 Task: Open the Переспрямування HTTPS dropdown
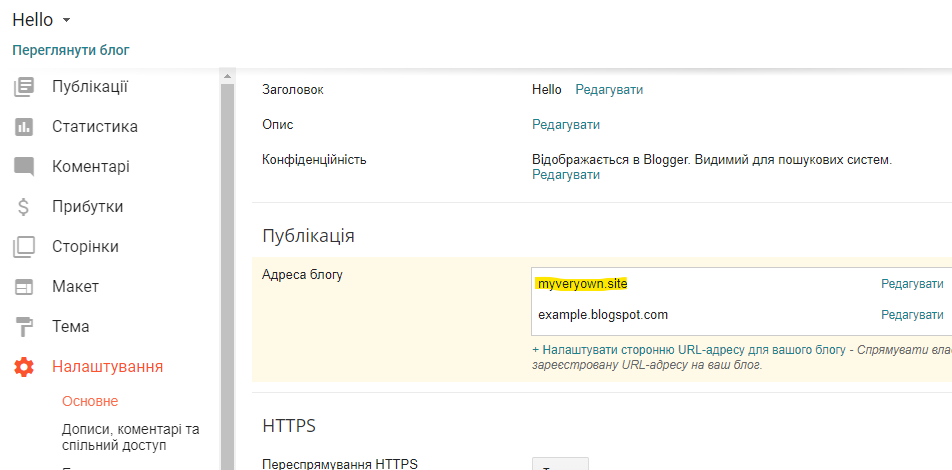pos(560,464)
